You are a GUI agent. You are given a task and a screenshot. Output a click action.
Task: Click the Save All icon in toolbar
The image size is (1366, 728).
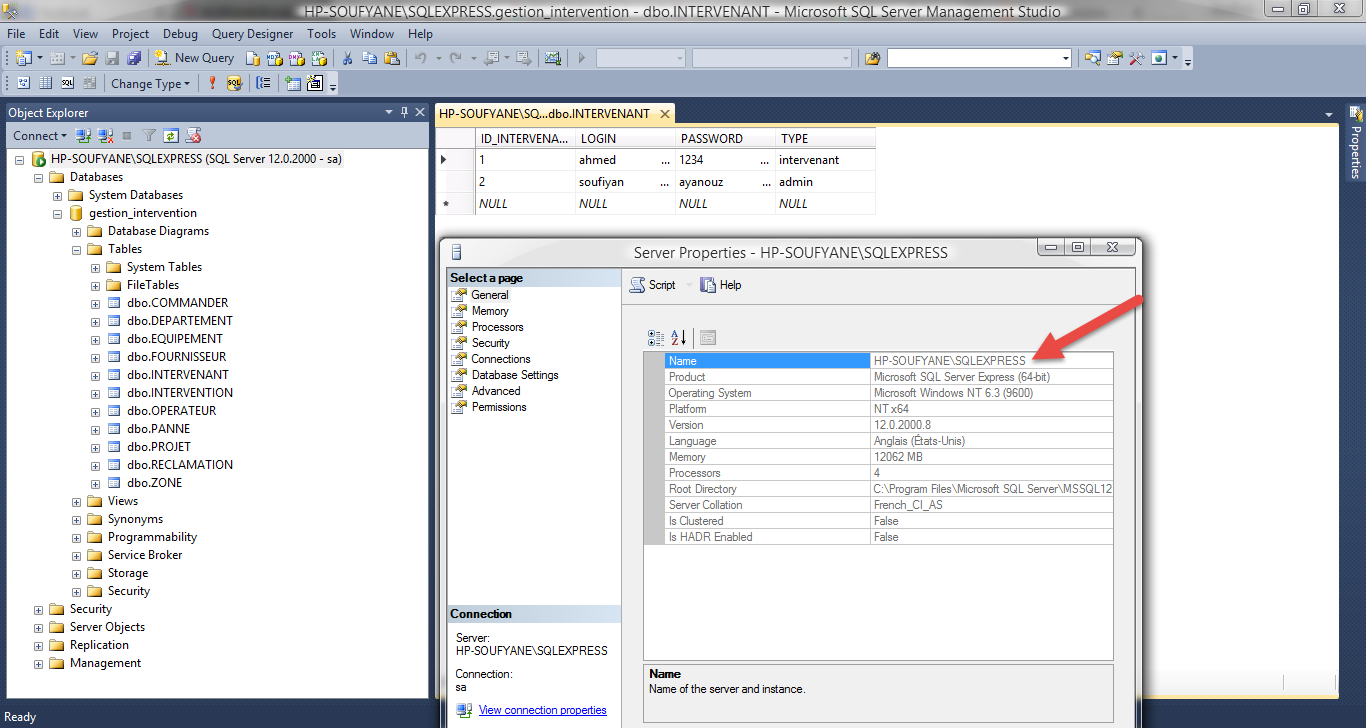pos(134,58)
